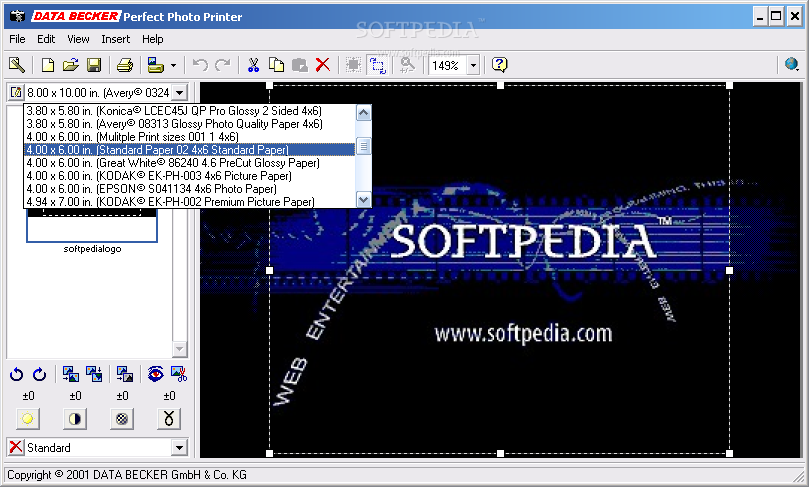Expand the 8.00 x 10.00 in. paper dropdown

pos(180,93)
